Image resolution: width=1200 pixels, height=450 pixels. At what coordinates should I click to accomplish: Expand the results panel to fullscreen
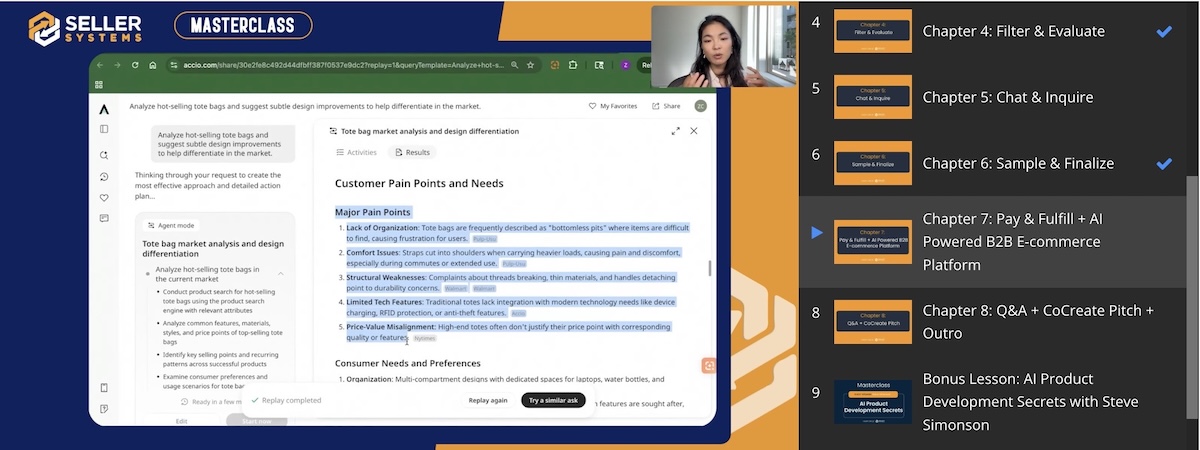(676, 131)
